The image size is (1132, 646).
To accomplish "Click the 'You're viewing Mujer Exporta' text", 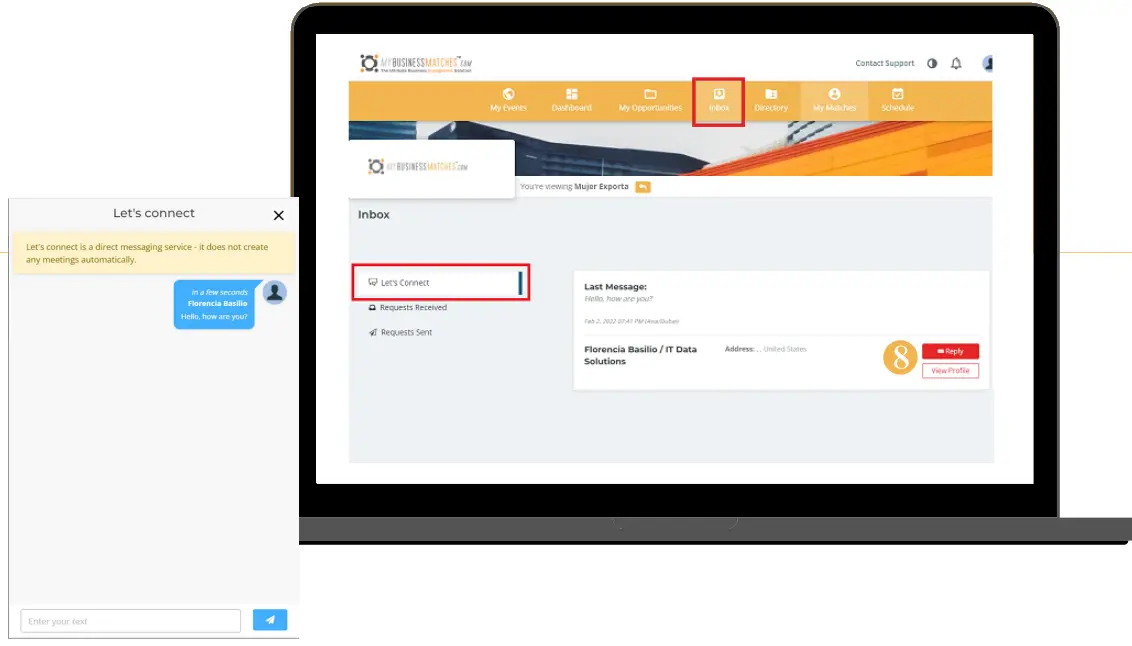I will click(574, 187).
